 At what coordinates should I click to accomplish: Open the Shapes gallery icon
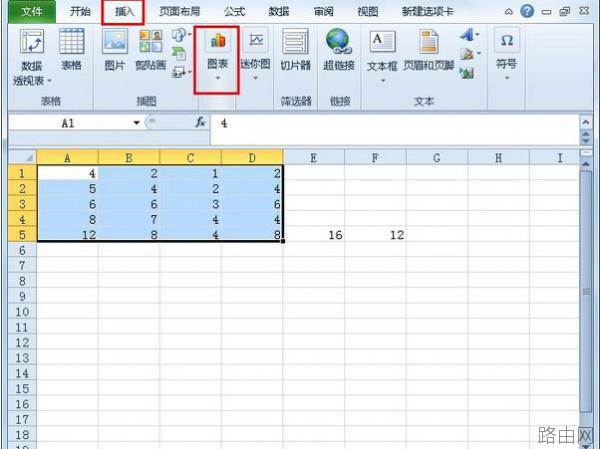coord(179,36)
